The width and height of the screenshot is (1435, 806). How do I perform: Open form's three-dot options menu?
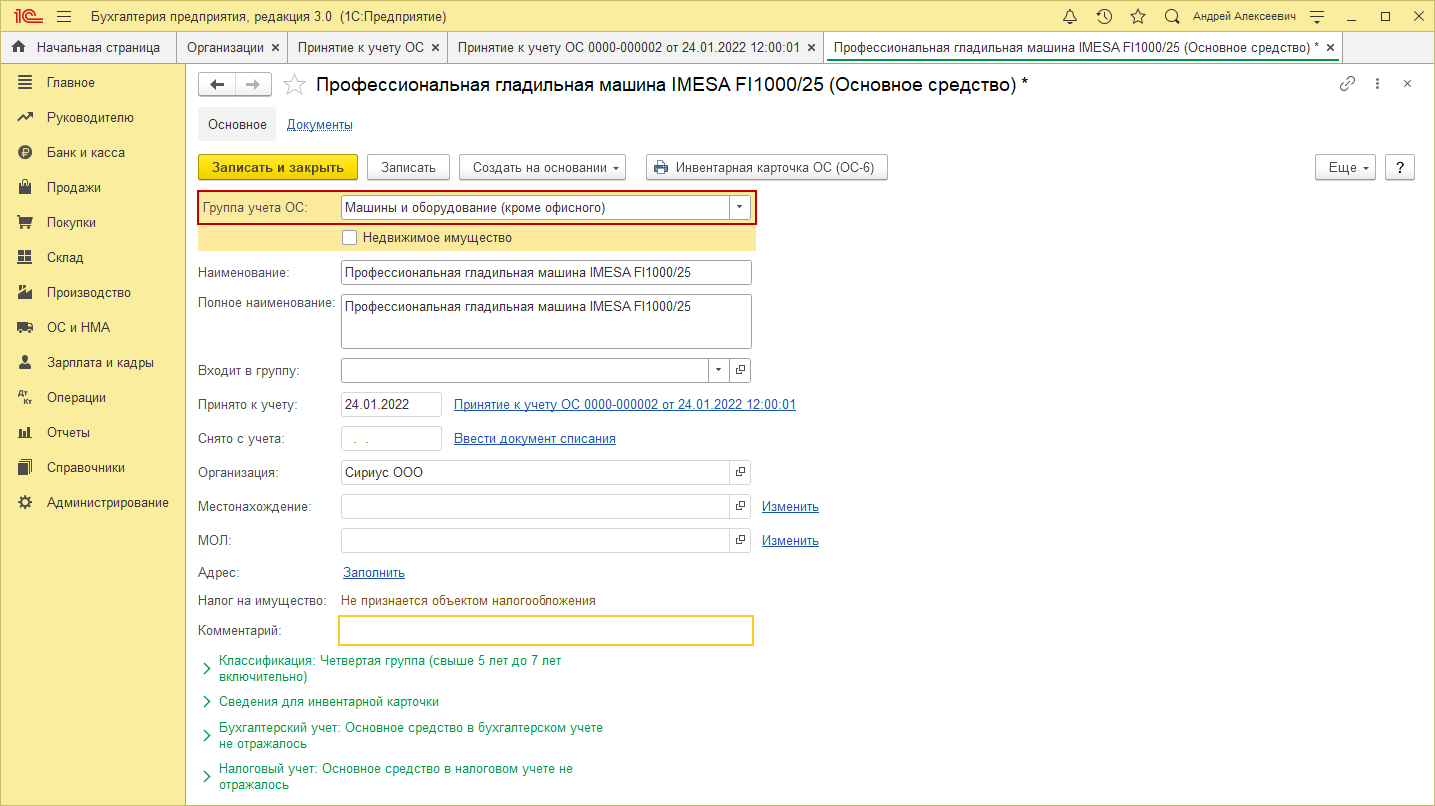click(1377, 84)
